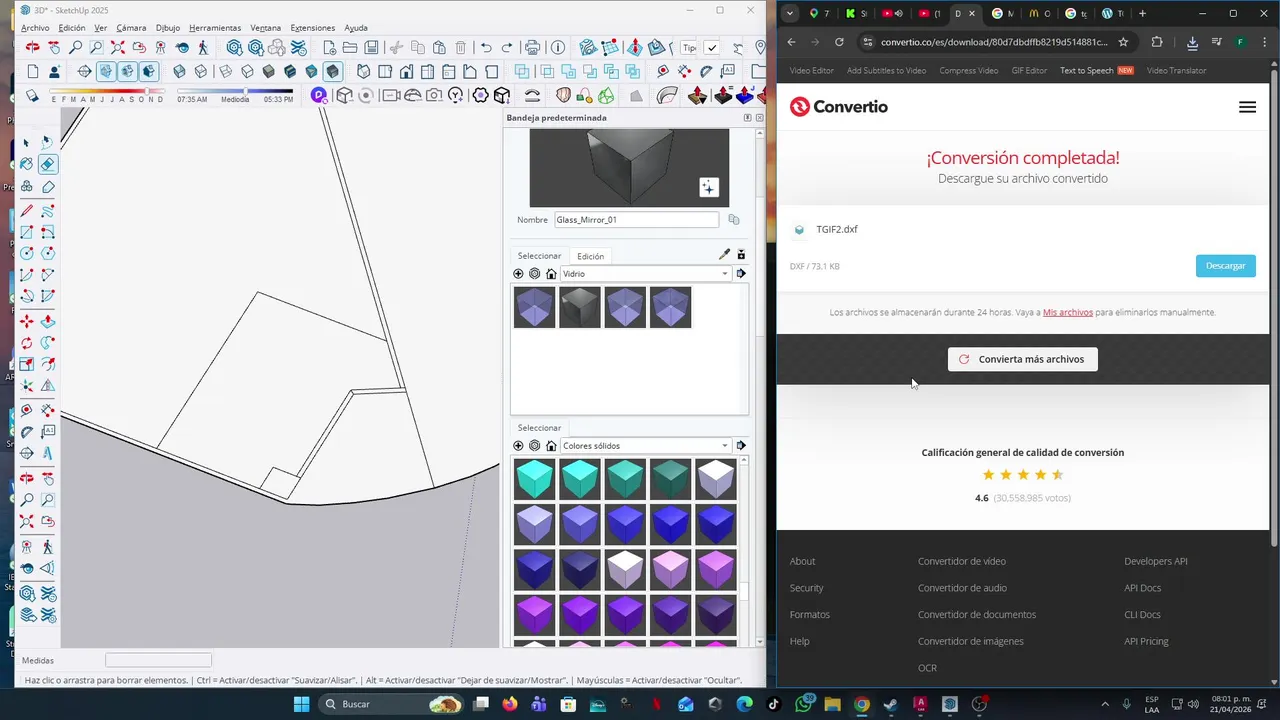Toggle Back Edges face style
1280x720 pixels.
pos(201,71)
